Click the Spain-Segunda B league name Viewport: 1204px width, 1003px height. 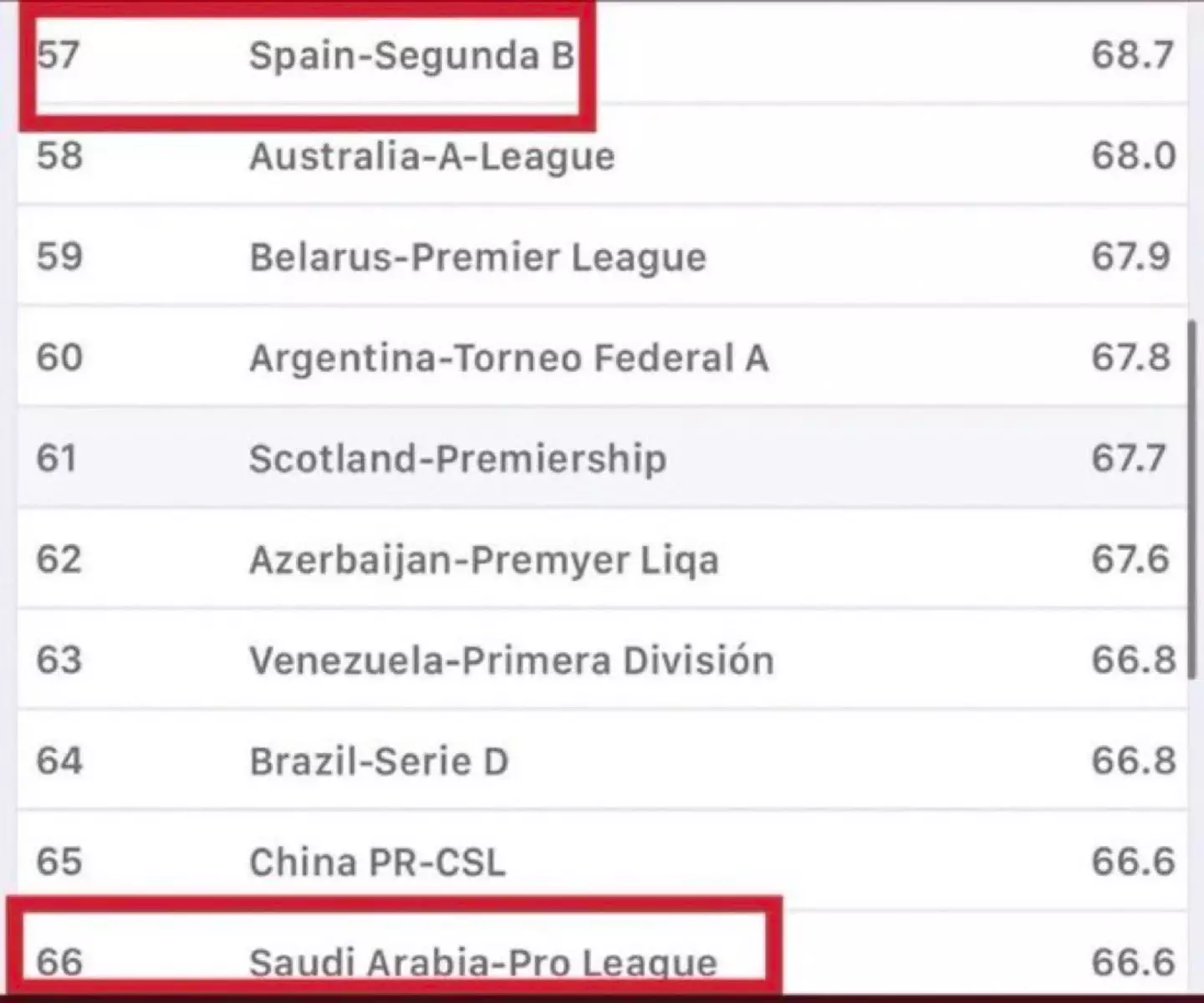click(x=411, y=56)
